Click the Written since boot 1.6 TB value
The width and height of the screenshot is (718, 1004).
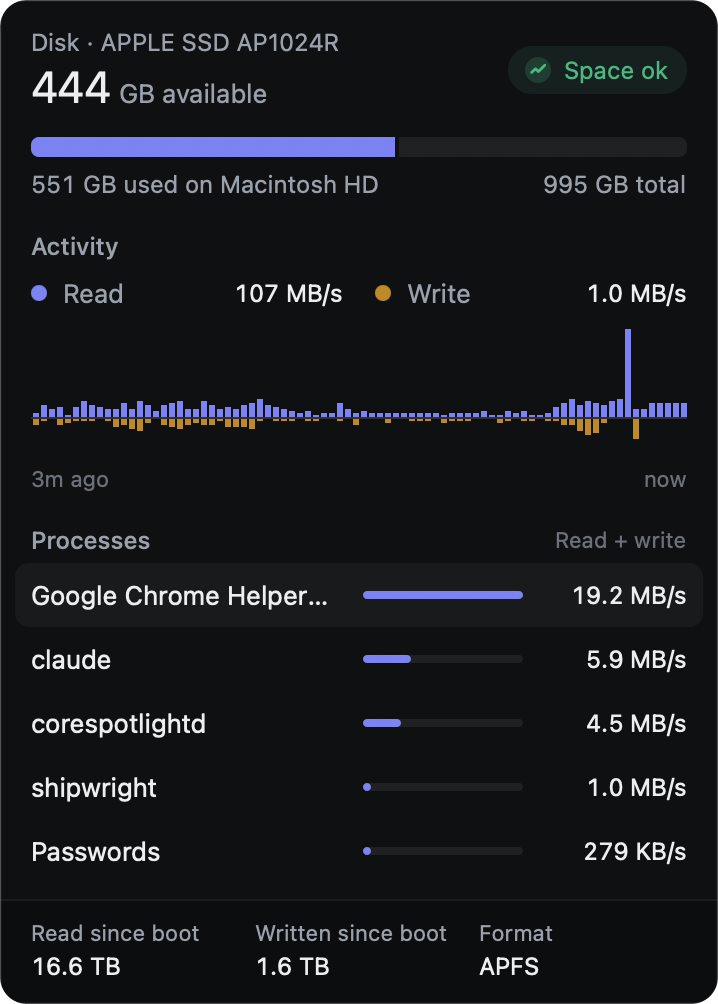click(293, 966)
